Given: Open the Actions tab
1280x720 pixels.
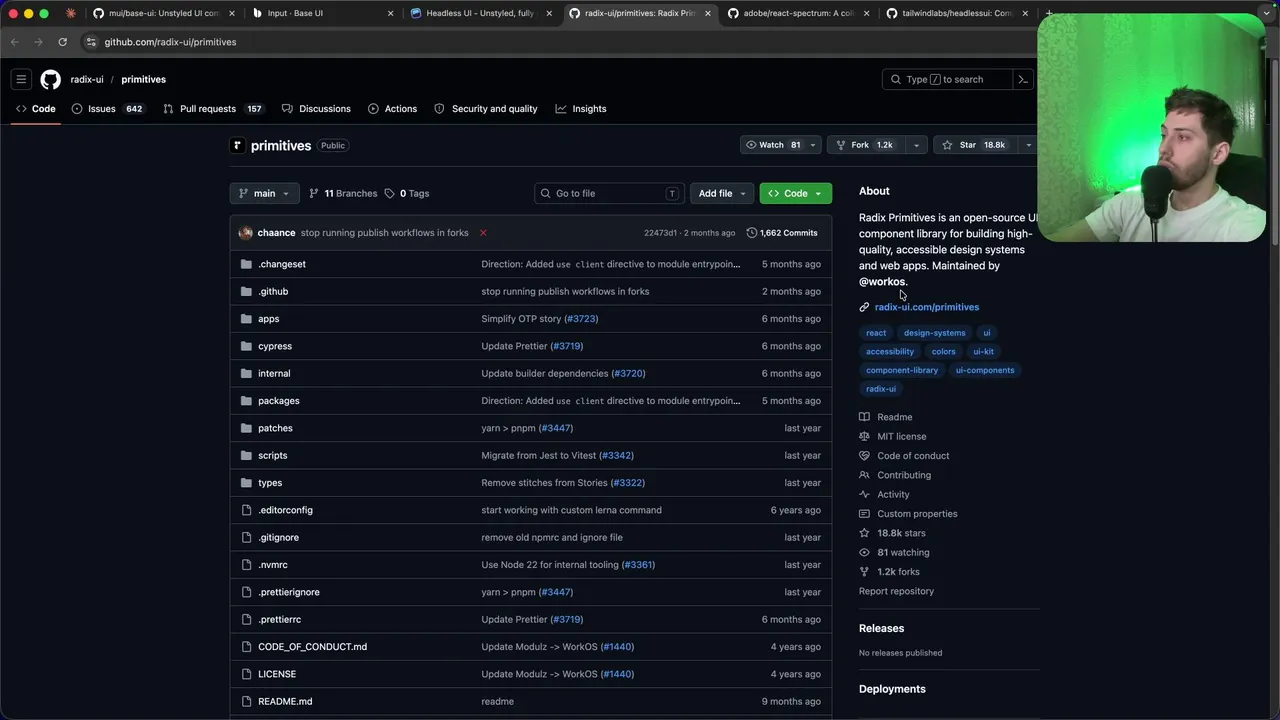Looking at the screenshot, I should (x=392, y=109).
